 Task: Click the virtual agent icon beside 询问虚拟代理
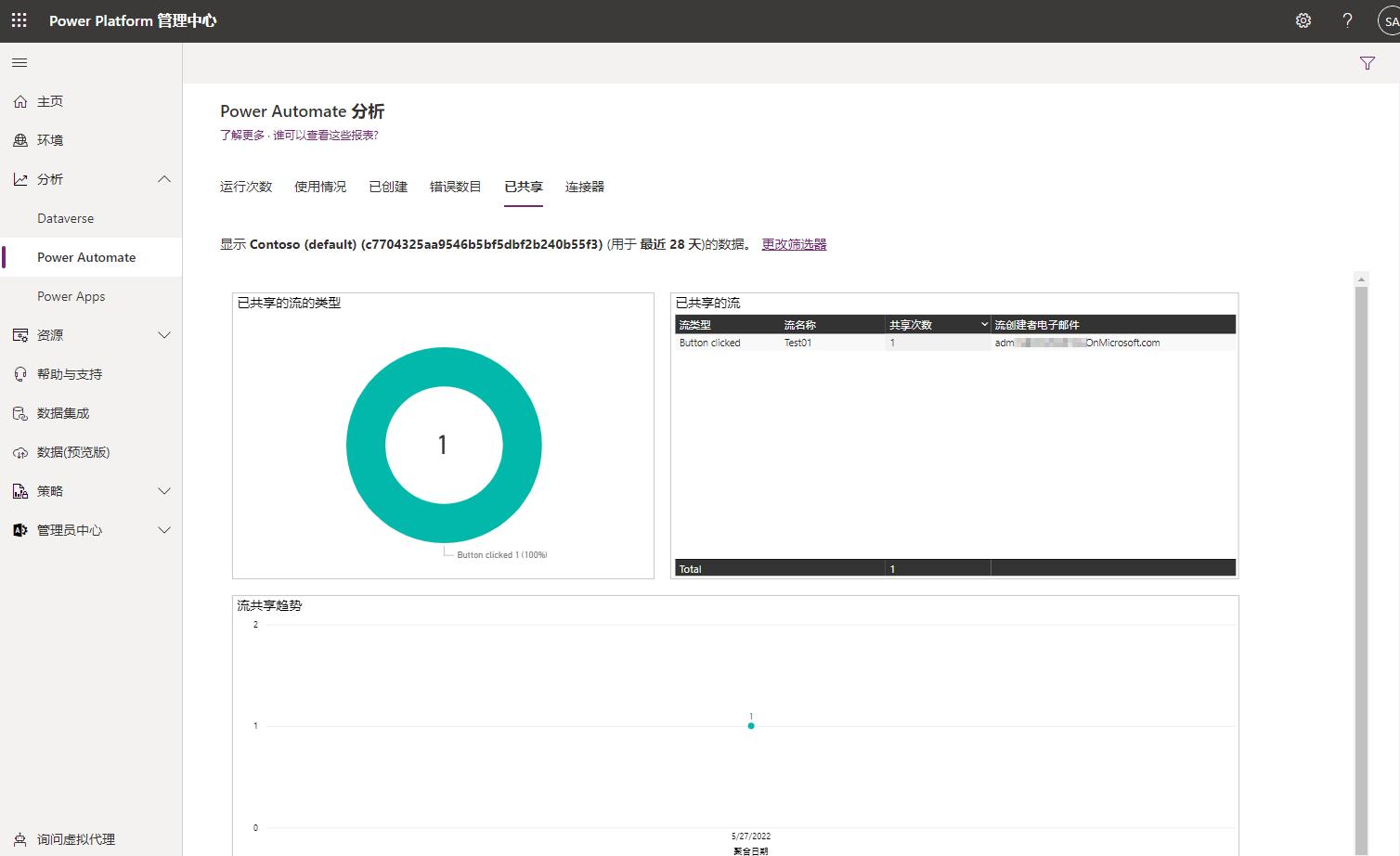tap(20, 839)
